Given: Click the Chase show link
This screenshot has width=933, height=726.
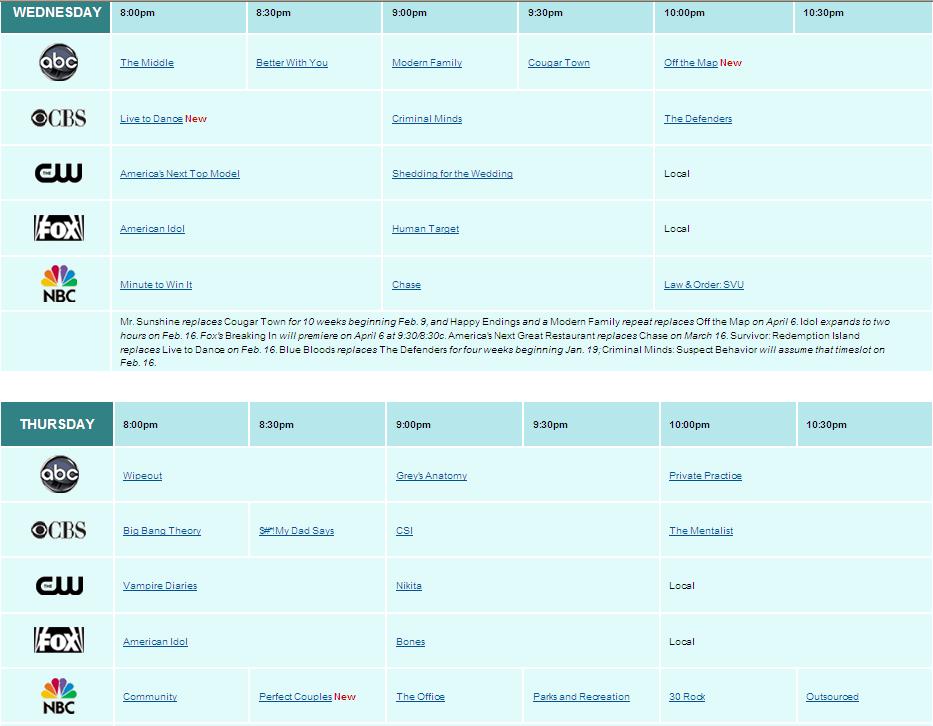Looking at the screenshot, I should (406, 284).
